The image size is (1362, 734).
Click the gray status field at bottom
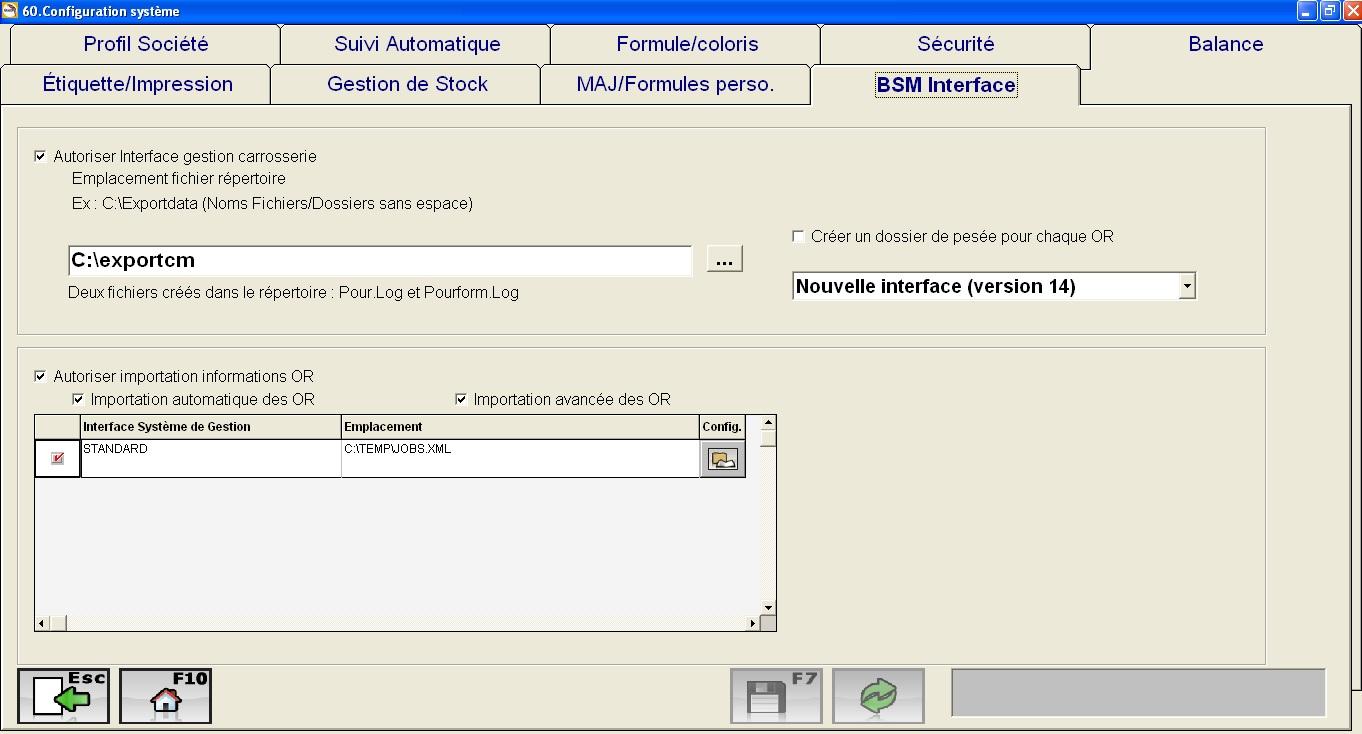(1138, 693)
